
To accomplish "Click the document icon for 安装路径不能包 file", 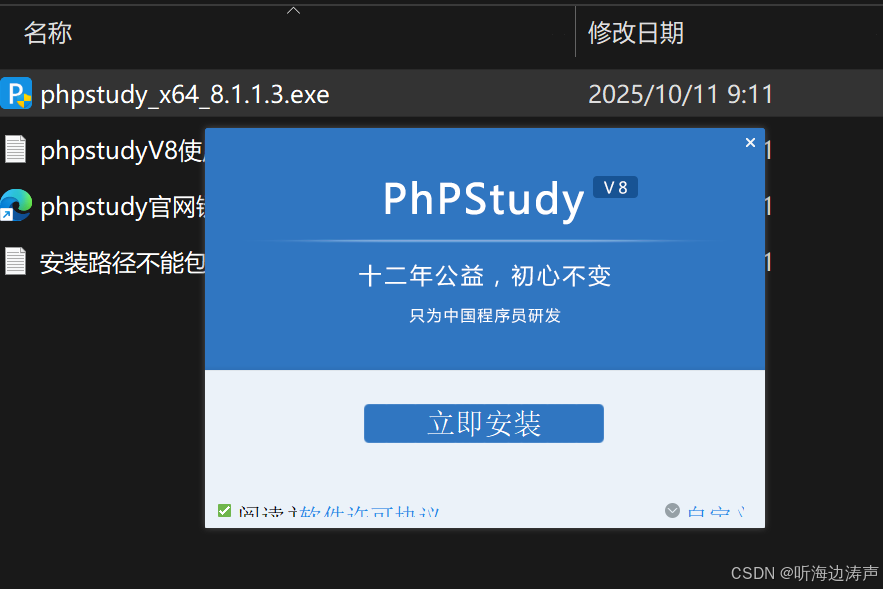I will [x=15, y=262].
